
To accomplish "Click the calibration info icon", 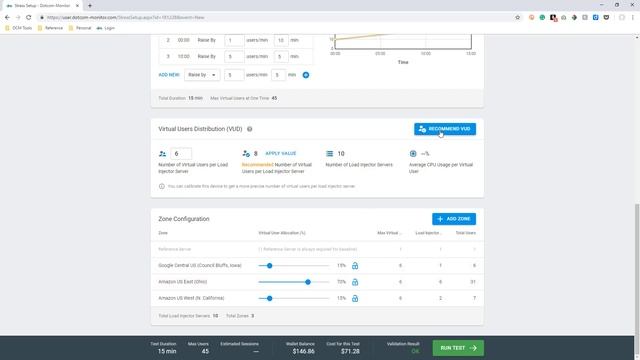I will [162, 187].
